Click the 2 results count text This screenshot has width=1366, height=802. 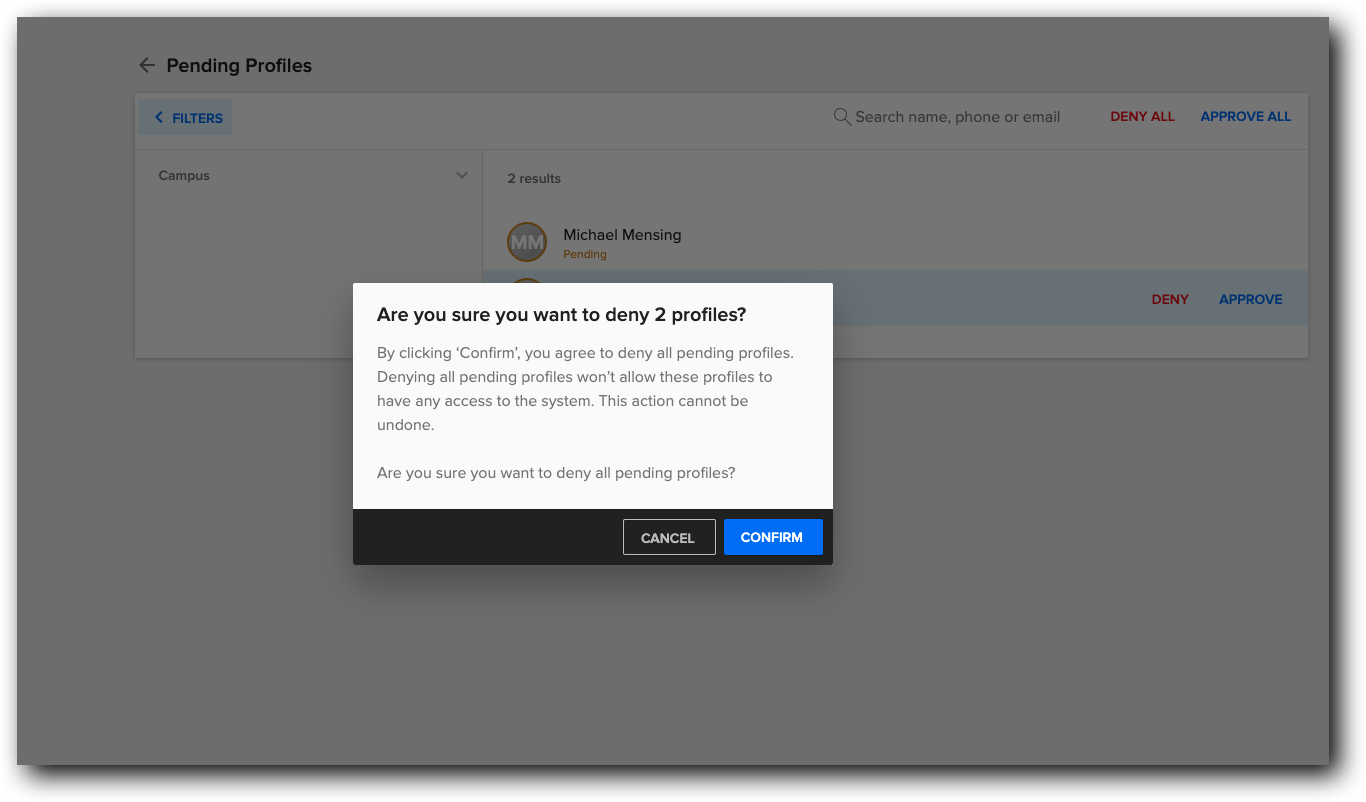(x=534, y=179)
